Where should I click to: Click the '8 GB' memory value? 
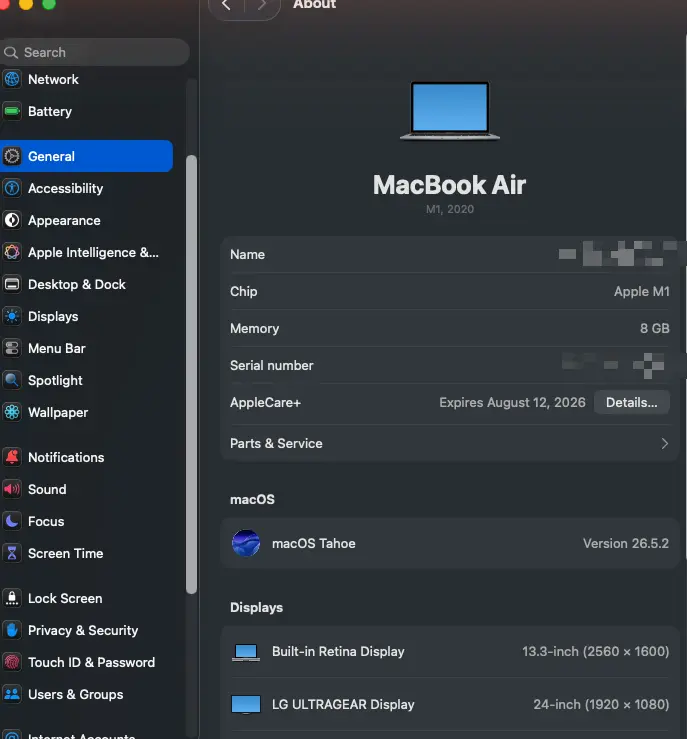tap(654, 328)
